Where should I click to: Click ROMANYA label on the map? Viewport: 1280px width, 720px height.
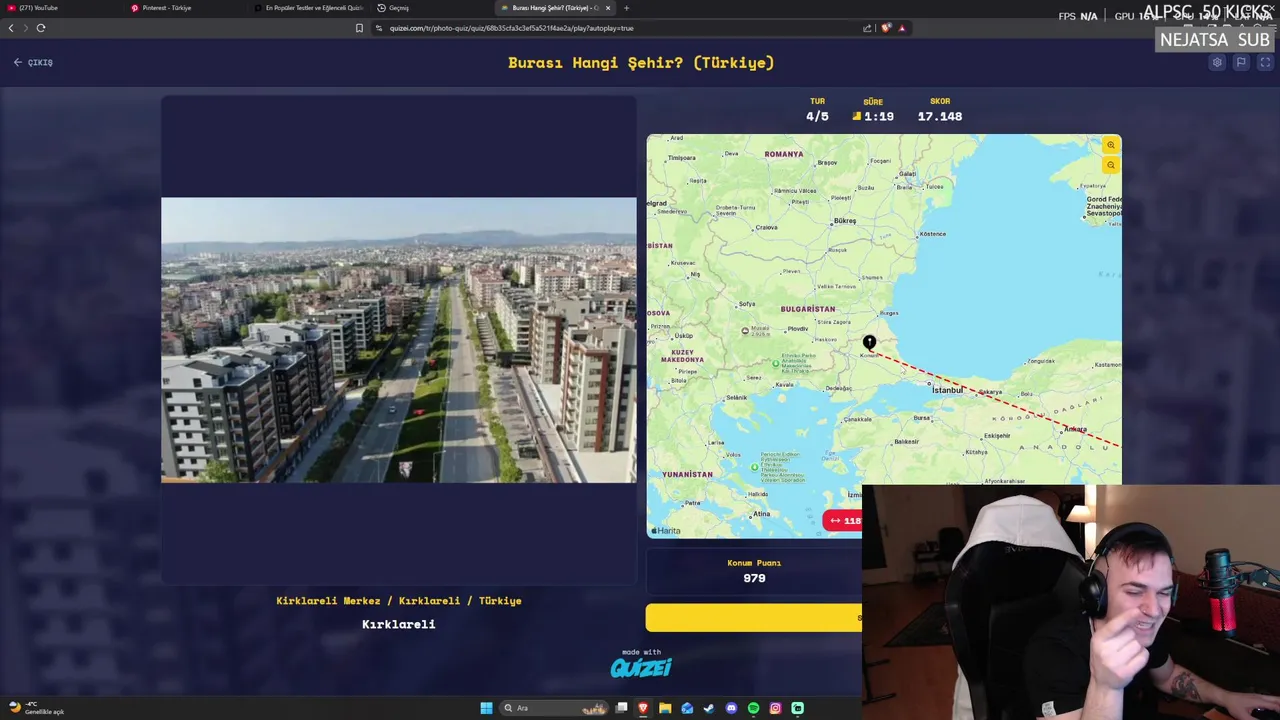point(784,154)
